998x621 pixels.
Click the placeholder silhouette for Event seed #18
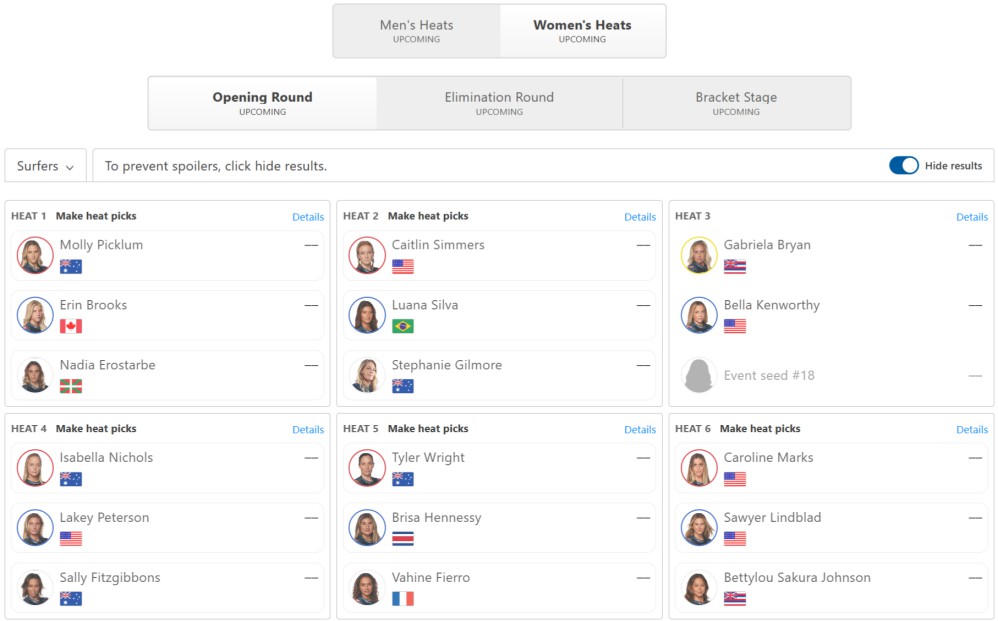coord(699,375)
